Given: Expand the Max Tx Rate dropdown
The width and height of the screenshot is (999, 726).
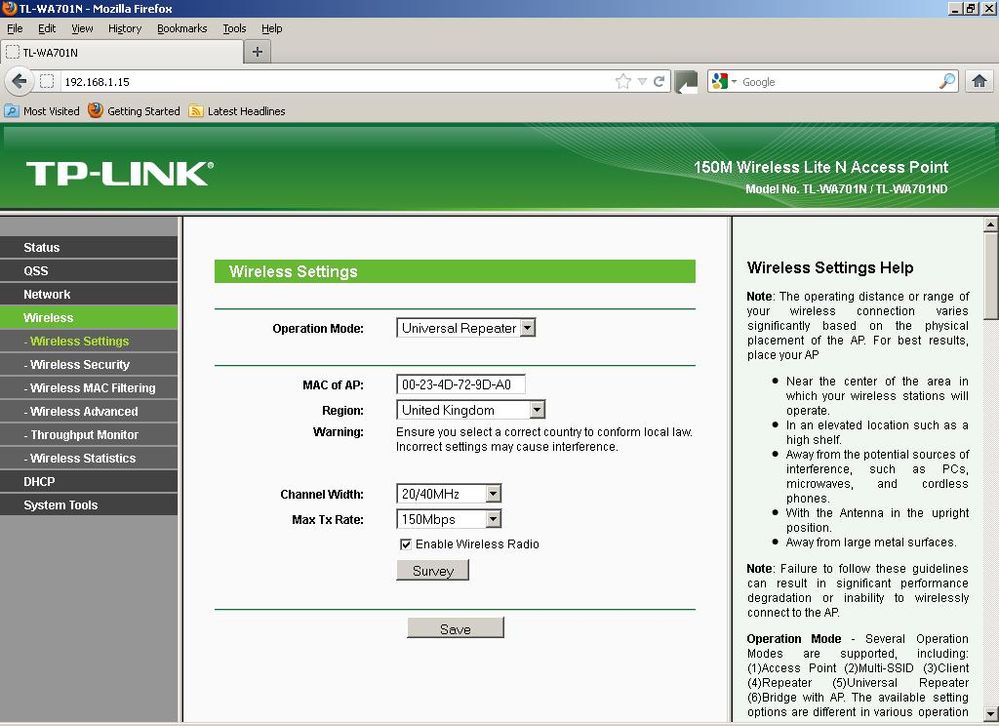Looking at the screenshot, I should click(449, 519).
